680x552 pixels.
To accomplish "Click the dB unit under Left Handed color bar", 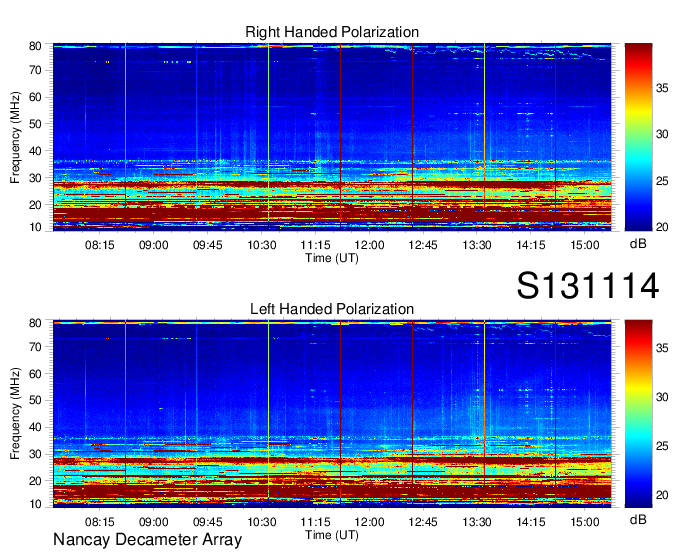I will [x=638, y=519].
